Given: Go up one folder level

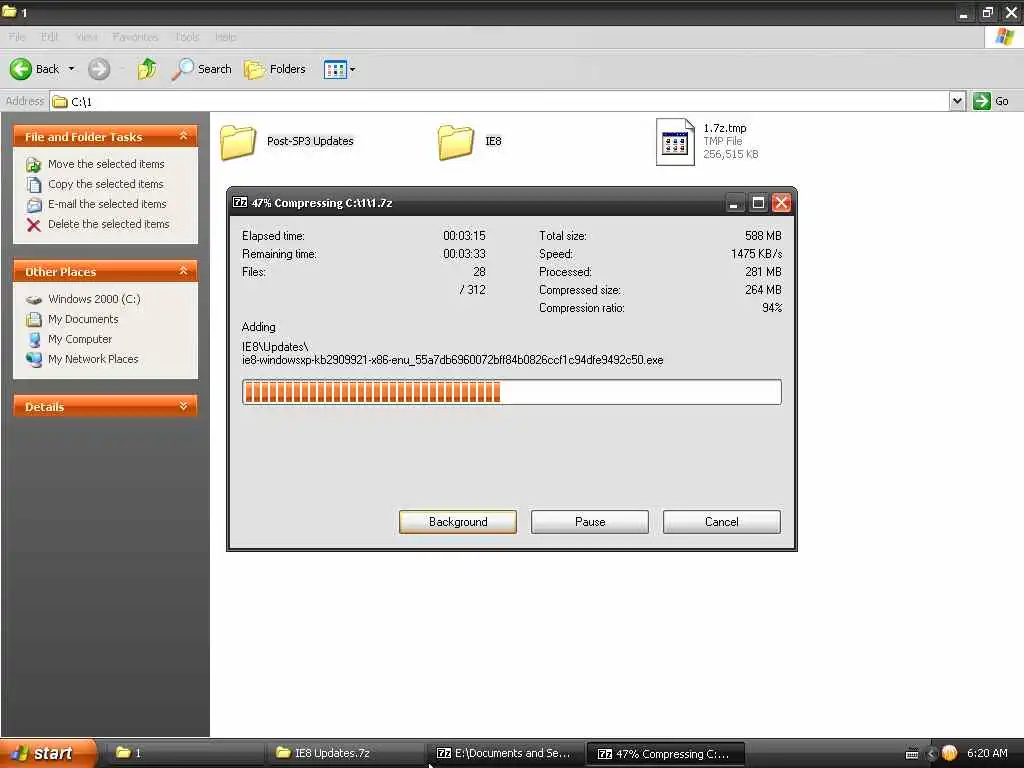Looking at the screenshot, I should 147,69.
